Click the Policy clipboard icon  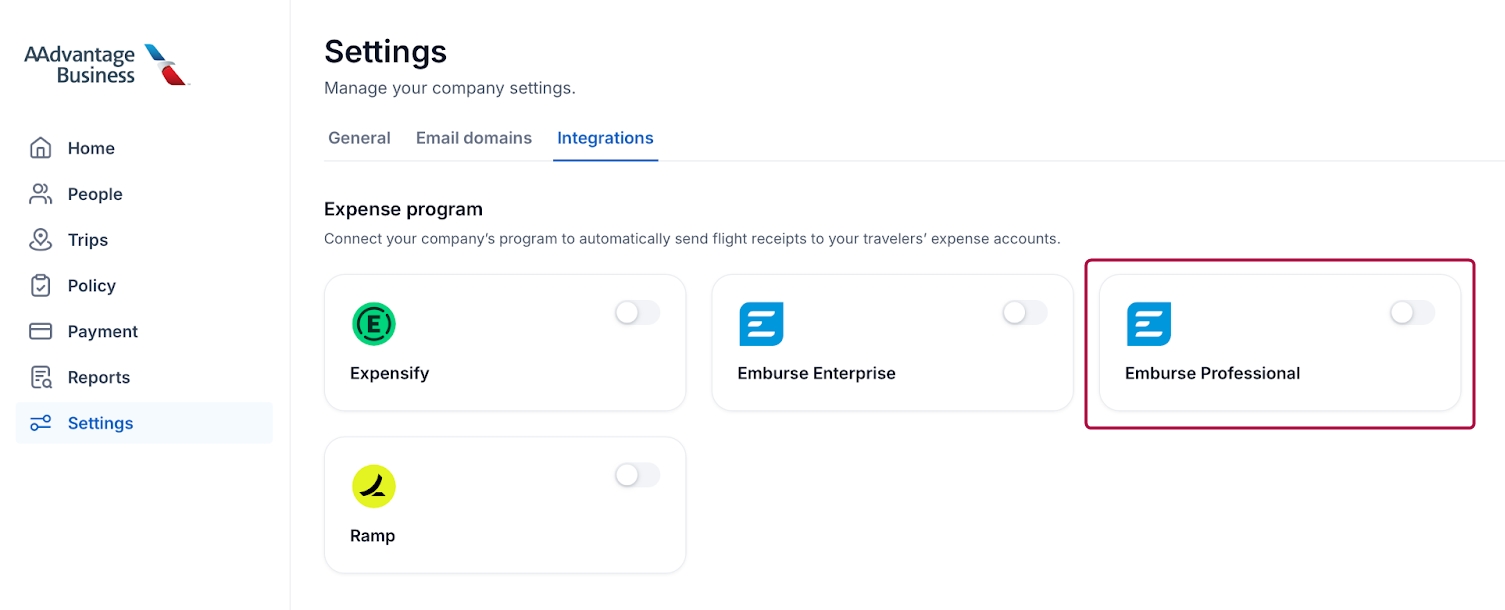pyautogui.click(x=40, y=286)
